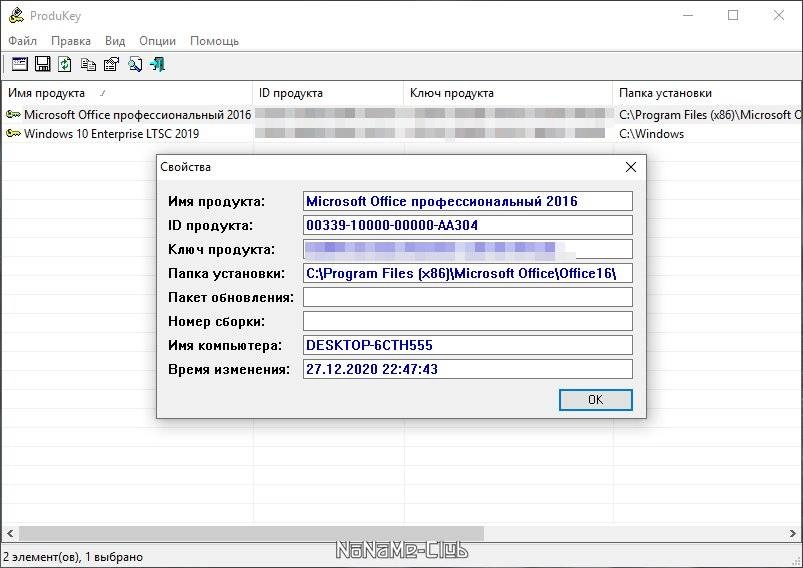Click the scrollbar right arrow

pos(793,533)
